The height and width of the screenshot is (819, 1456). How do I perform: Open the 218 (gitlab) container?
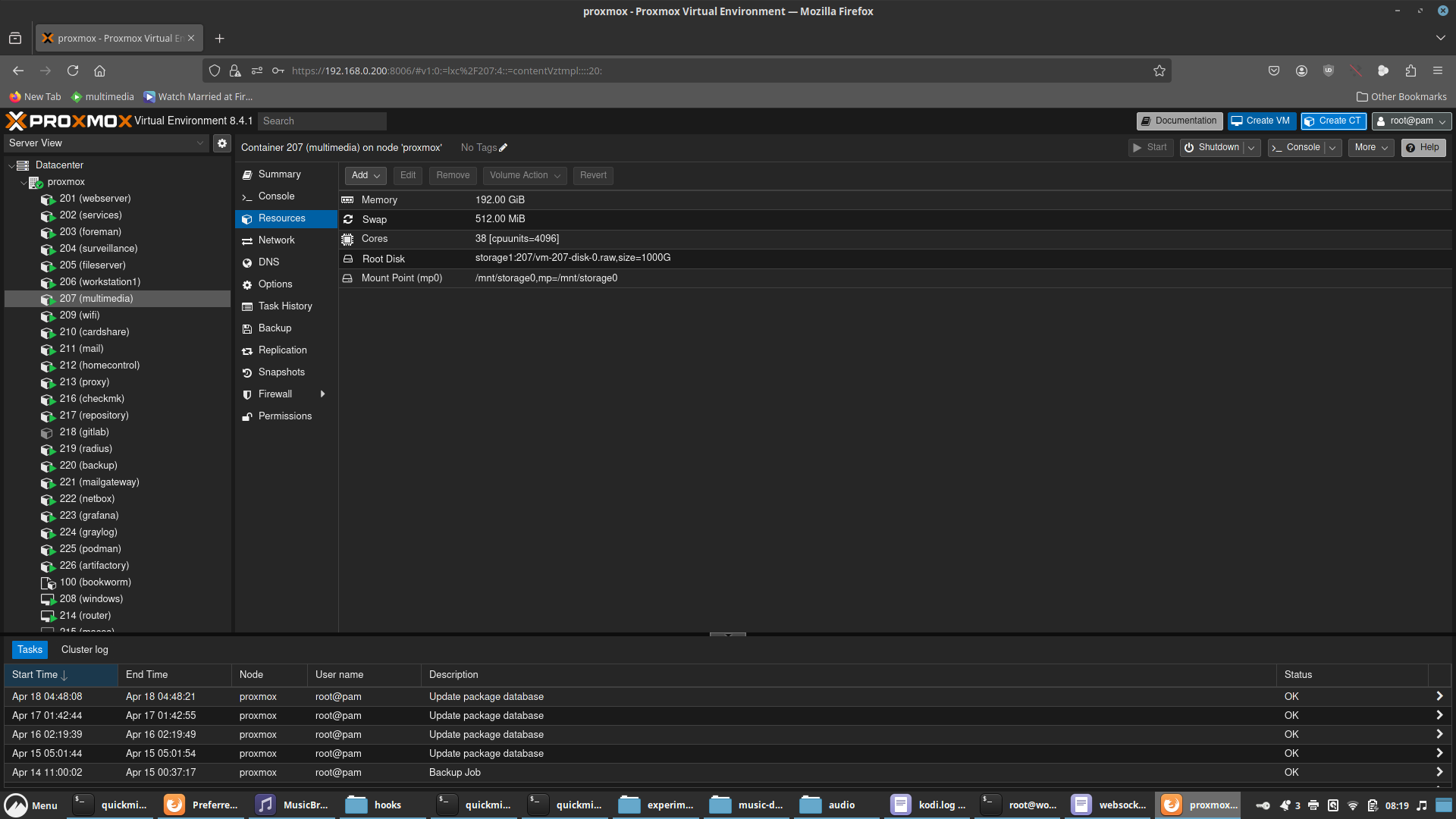coord(84,432)
